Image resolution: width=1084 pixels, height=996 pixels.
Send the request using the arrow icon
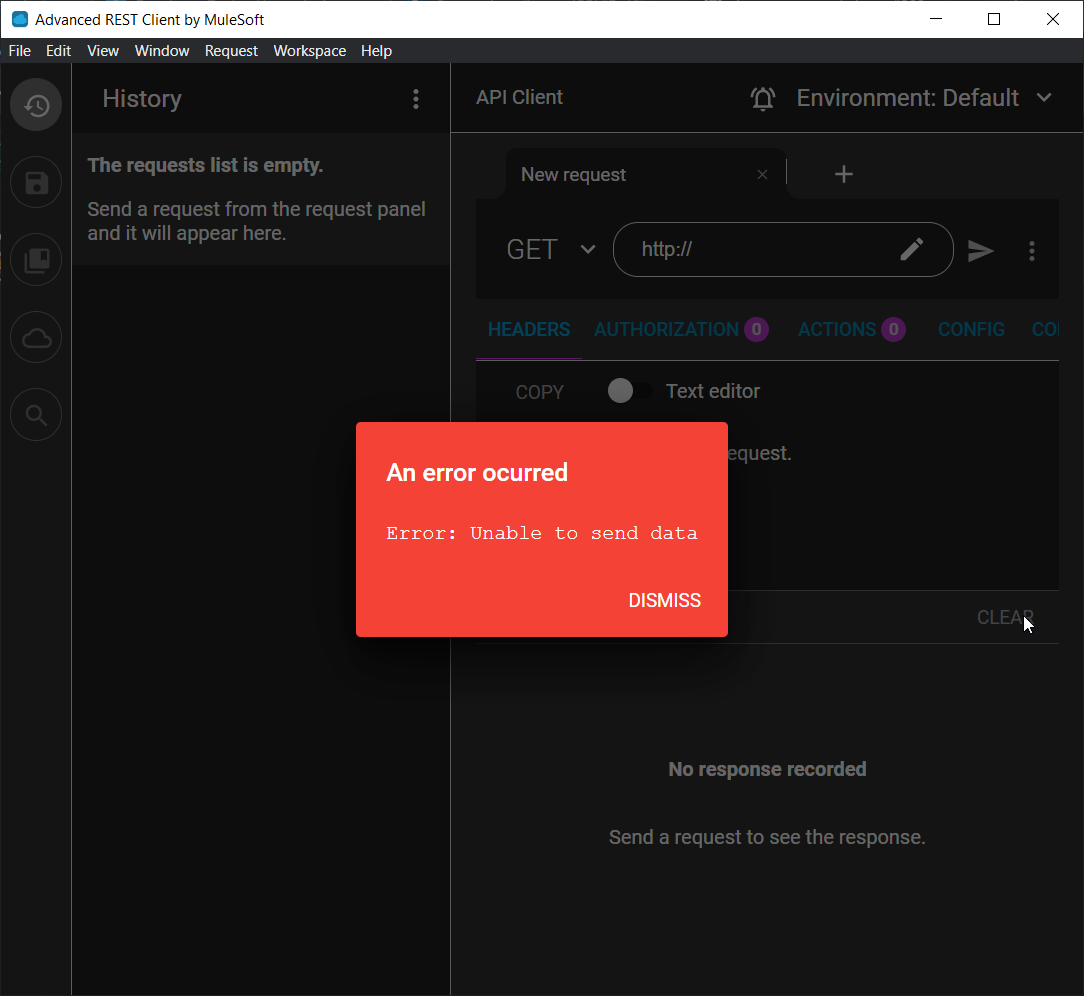(x=980, y=250)
